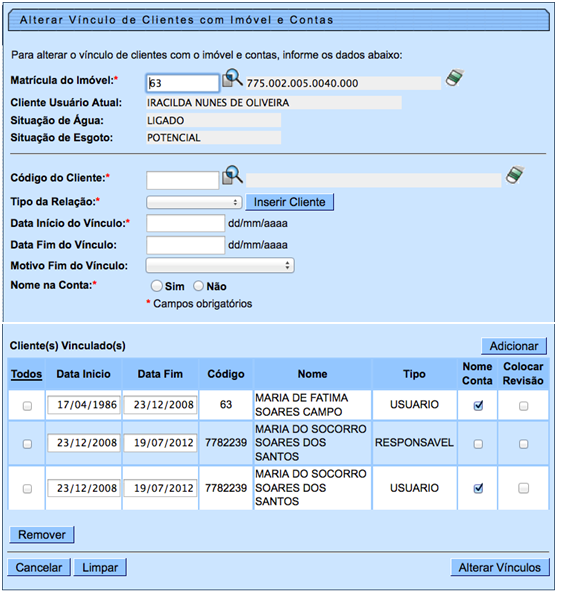Click the Remover button
The height and width of the screenshot is (606, 567).
pos(42,535)
